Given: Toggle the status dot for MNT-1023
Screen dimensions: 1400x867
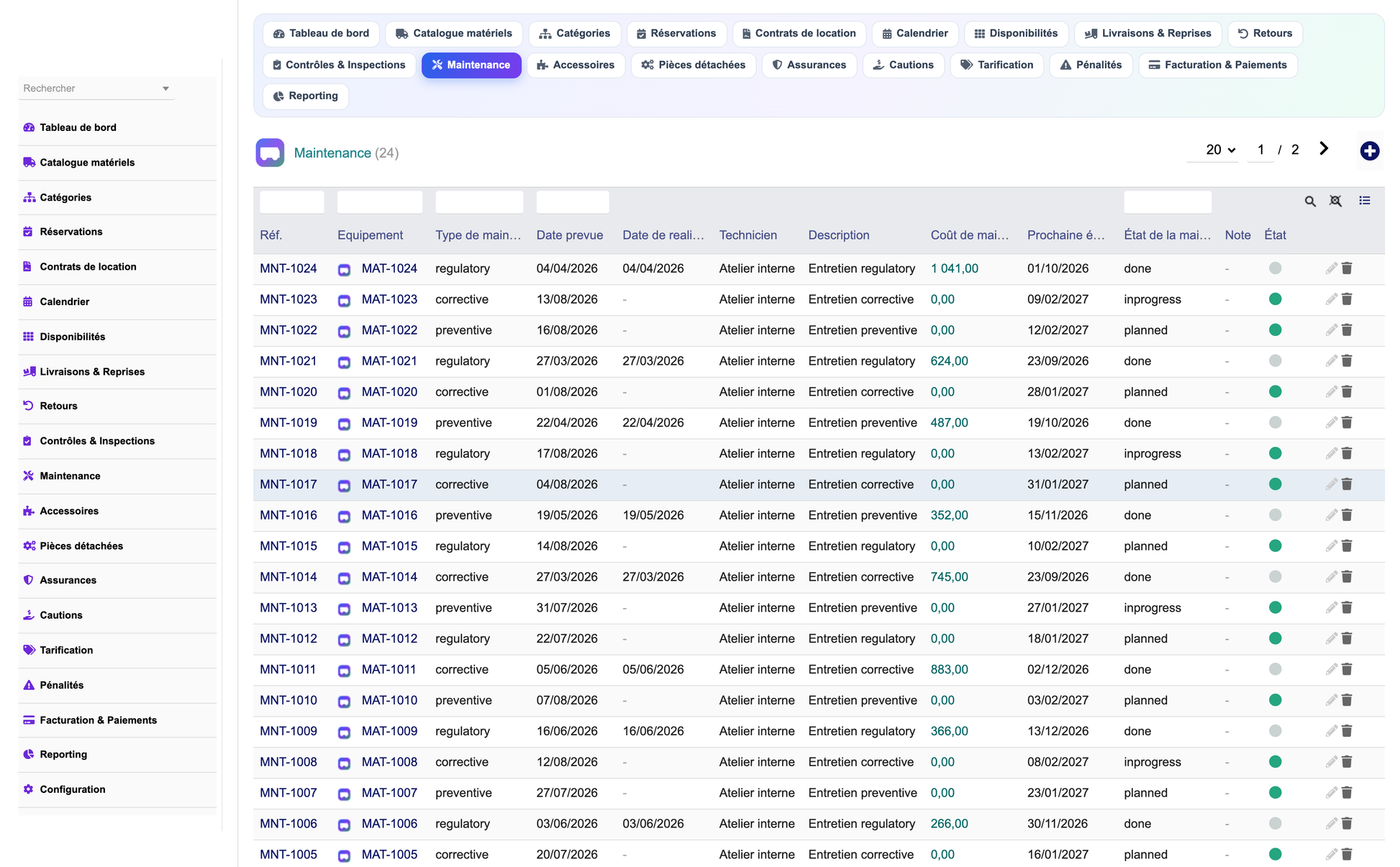Looking at the screenshot, I should coord(1275,299).
